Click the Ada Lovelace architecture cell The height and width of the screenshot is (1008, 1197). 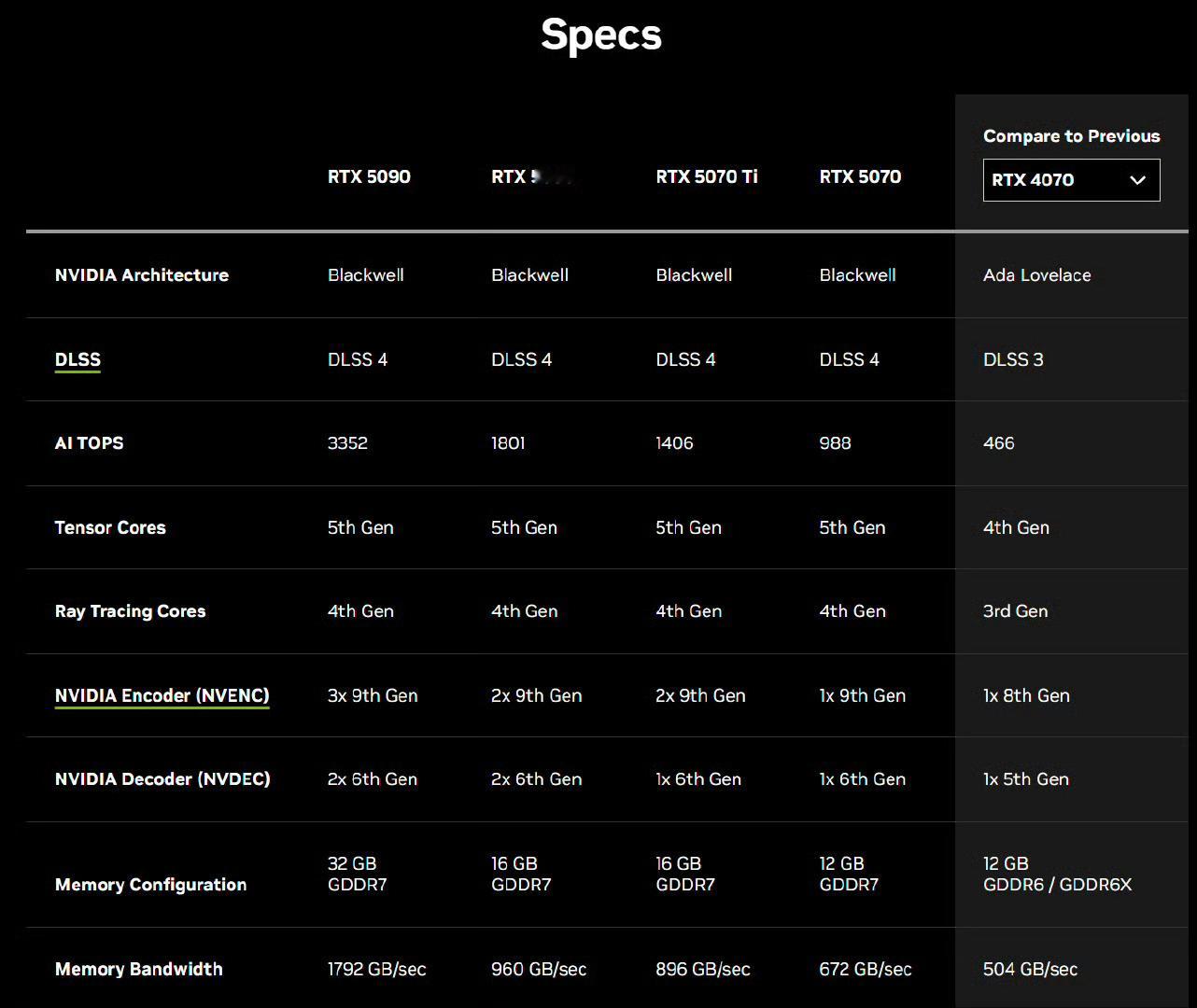point(1036,275)
